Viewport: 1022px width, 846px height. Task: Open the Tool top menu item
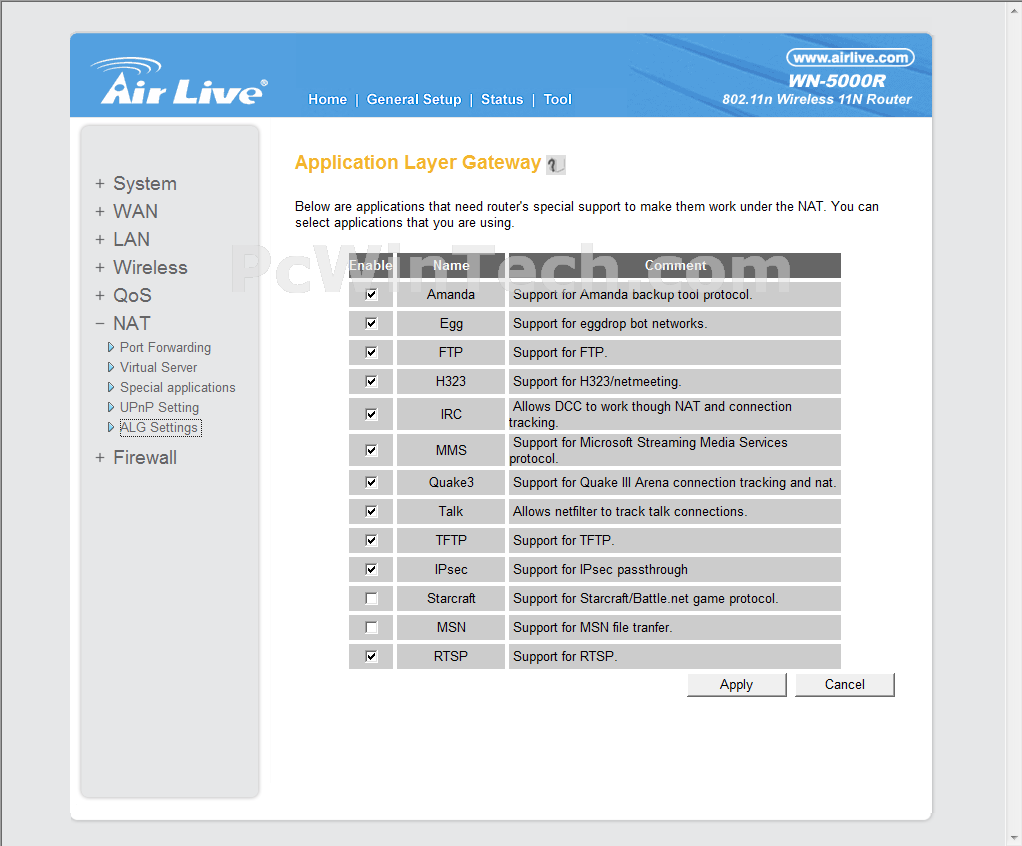557,99
